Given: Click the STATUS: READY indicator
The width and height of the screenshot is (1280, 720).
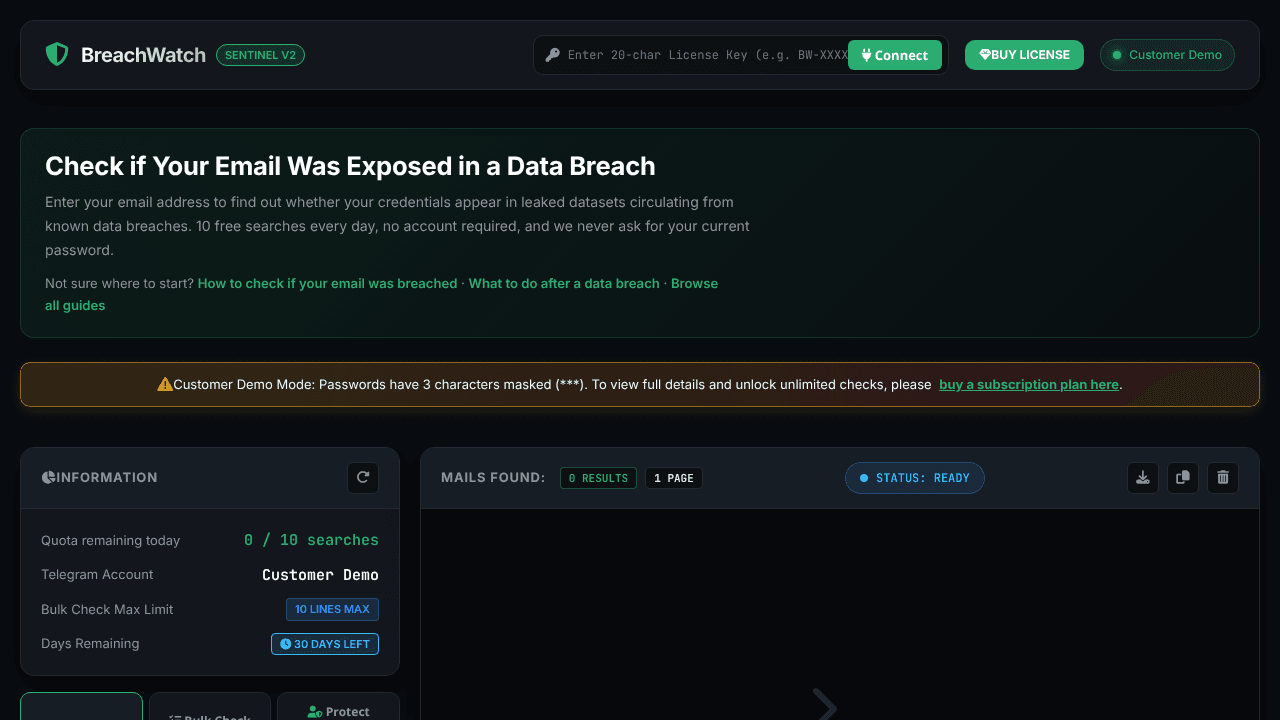Looking at the screenshot, I should [x=915, y=478].
